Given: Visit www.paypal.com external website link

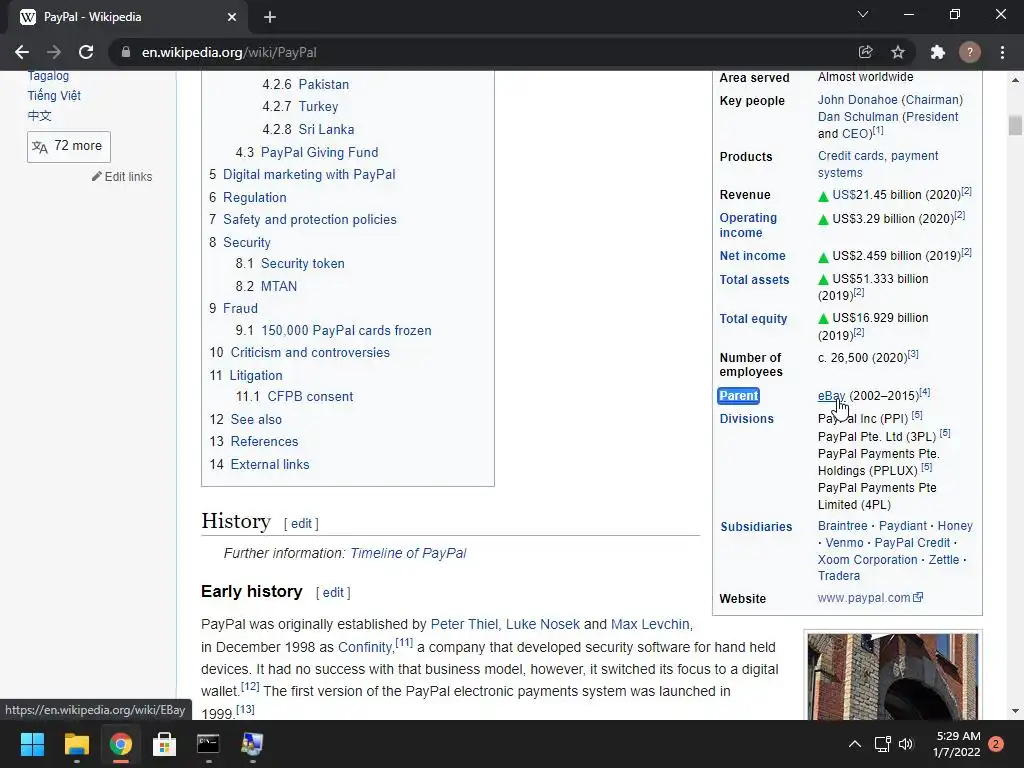Looking at the screenshot, I should pos(870,598).
